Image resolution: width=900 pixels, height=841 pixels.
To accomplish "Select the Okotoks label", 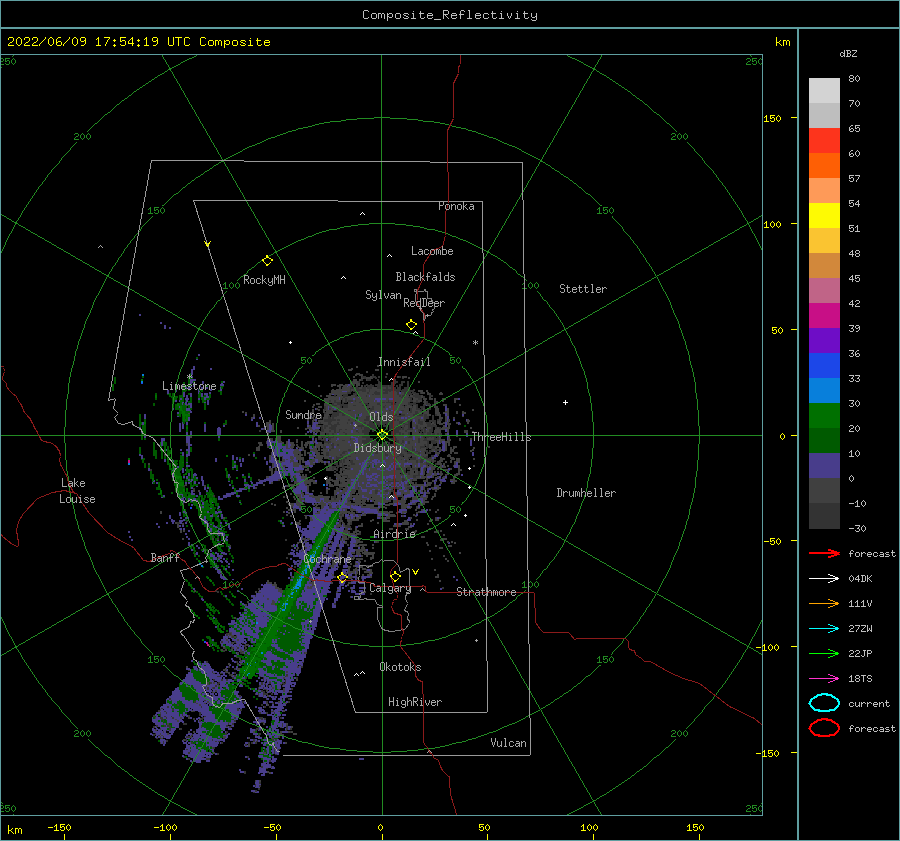I will point(400,667).
